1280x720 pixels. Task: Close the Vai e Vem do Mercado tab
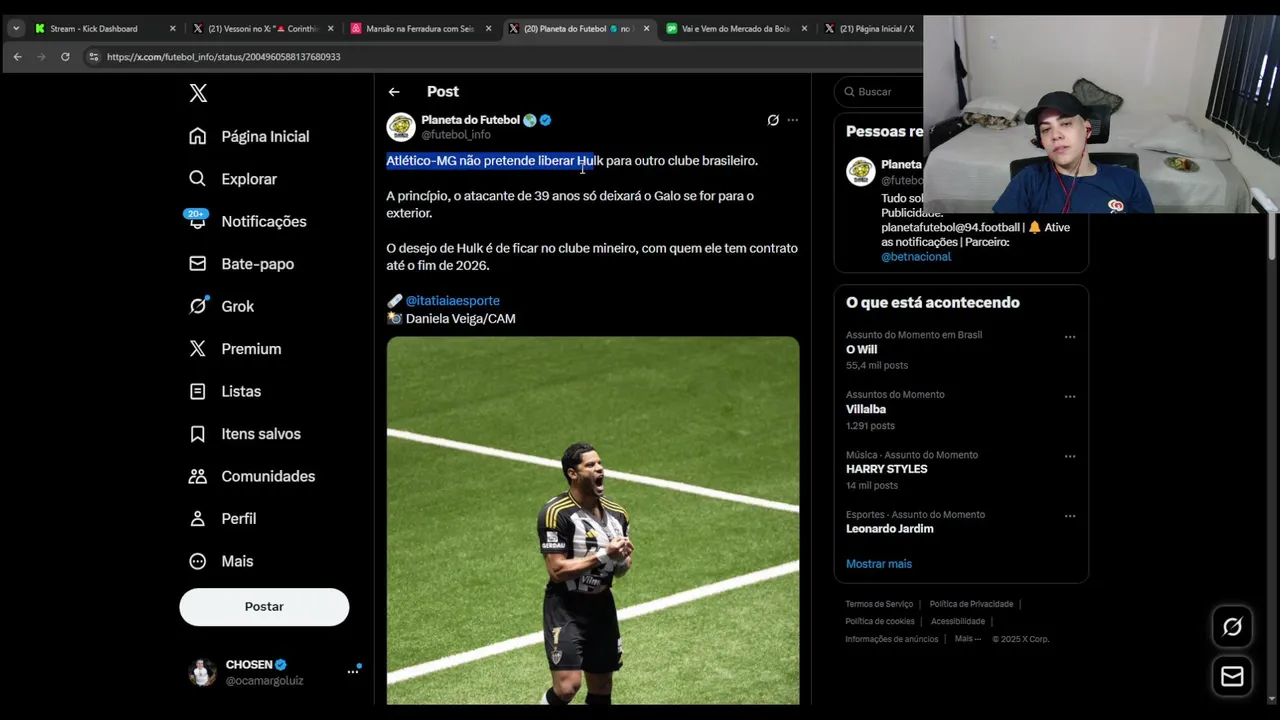pyautogui.click(x=804, y=29)
